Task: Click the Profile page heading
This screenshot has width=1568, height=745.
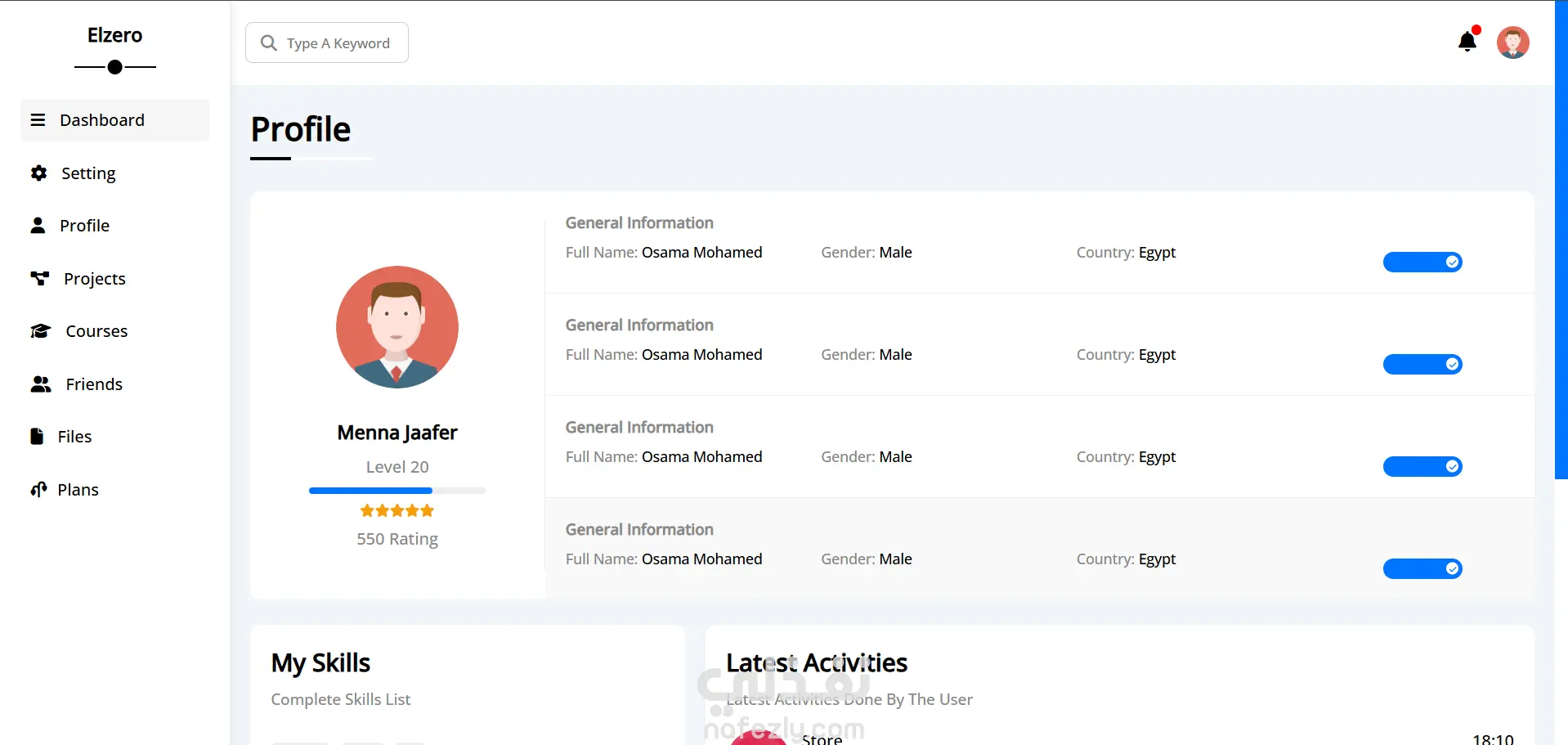Action: point(301,129)
